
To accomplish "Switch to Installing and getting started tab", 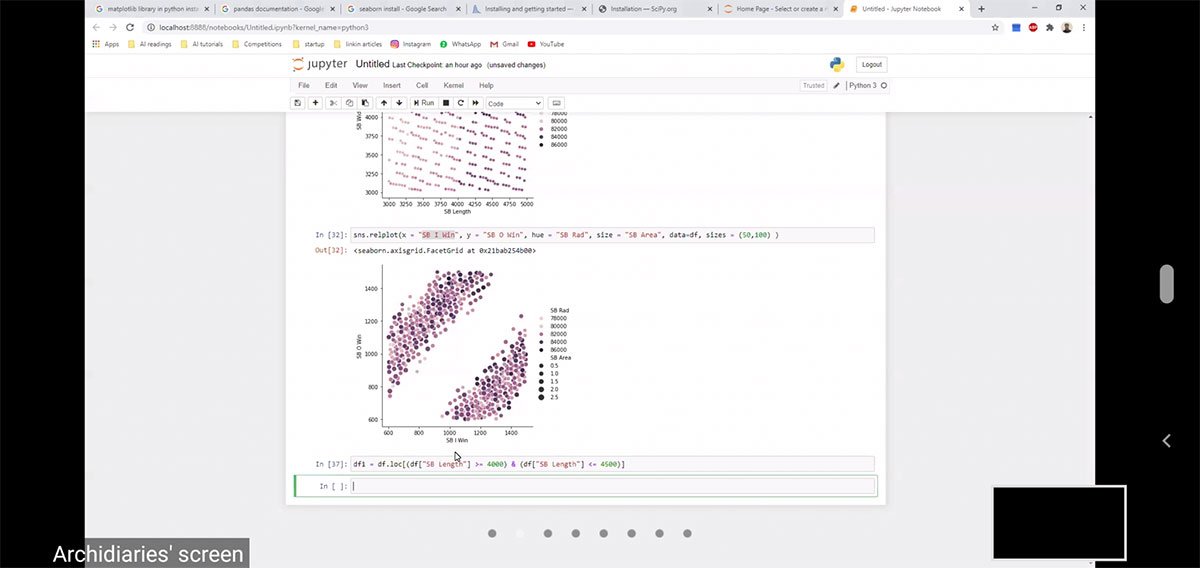I will pyautogui.click(x=530, y=8).
